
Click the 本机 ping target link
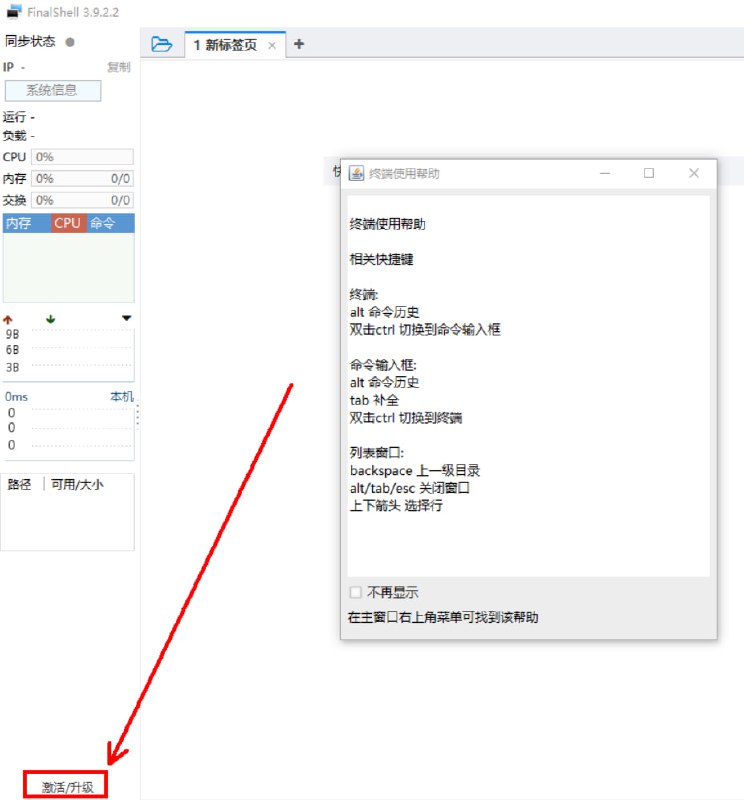click(x=121, y=397)
